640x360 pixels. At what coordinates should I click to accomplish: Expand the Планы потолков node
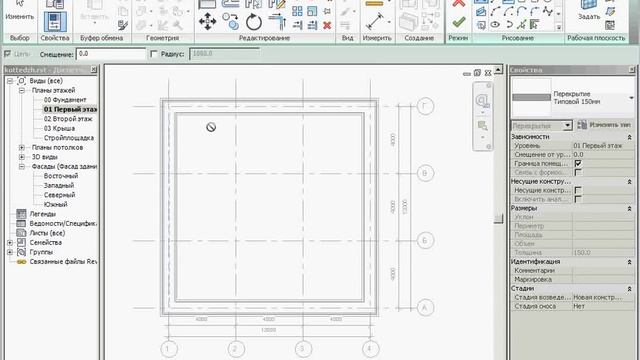tap(22, 147)
